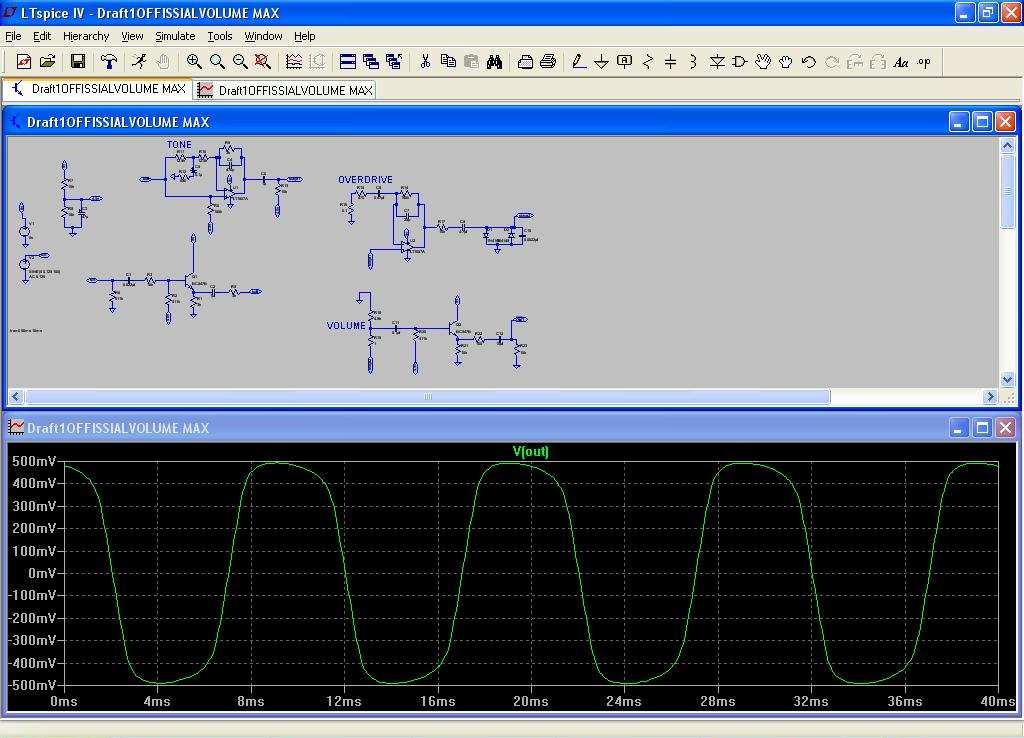Halt the simulation with the hand stop icon
The image size is (1024, 738).
[x=163, y=62]
